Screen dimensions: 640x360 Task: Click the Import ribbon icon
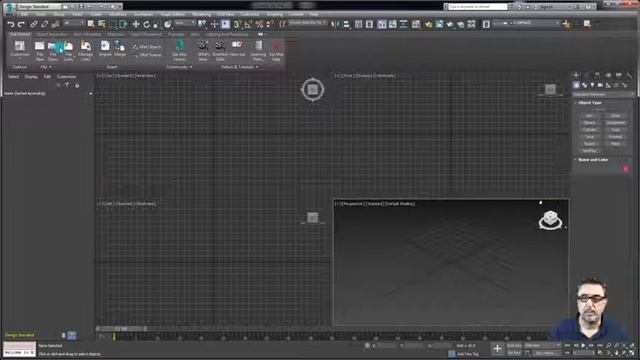[105, 49]
